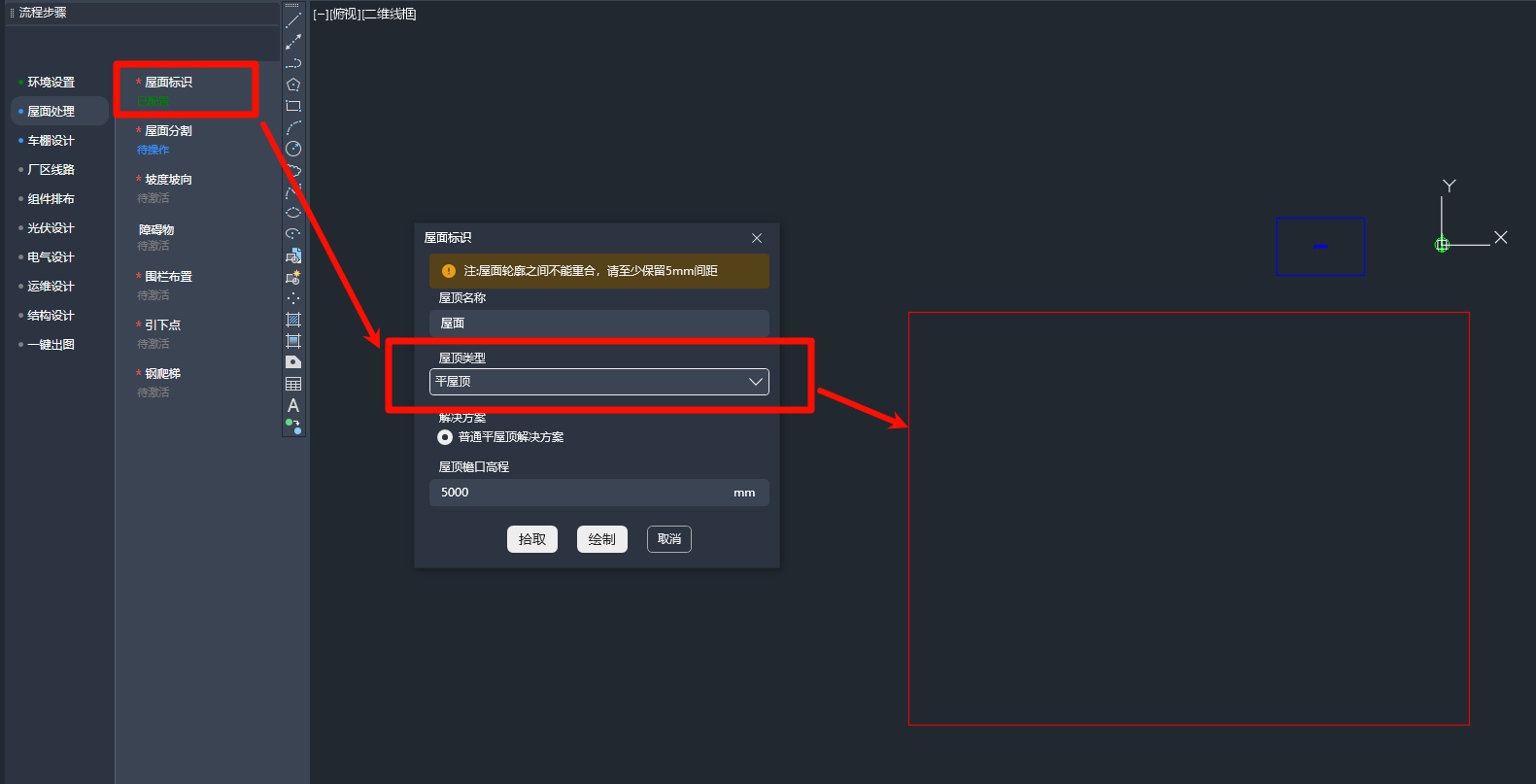
Task: Click the 屋顶名称 input field
Action: pyautogui.click(x=598, y=324)
